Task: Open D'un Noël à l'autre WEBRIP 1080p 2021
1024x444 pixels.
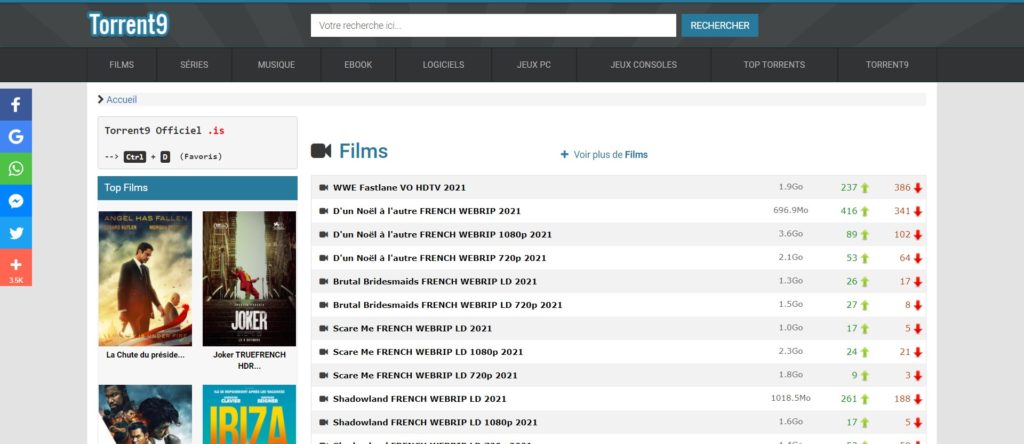Action: point(442,234)
